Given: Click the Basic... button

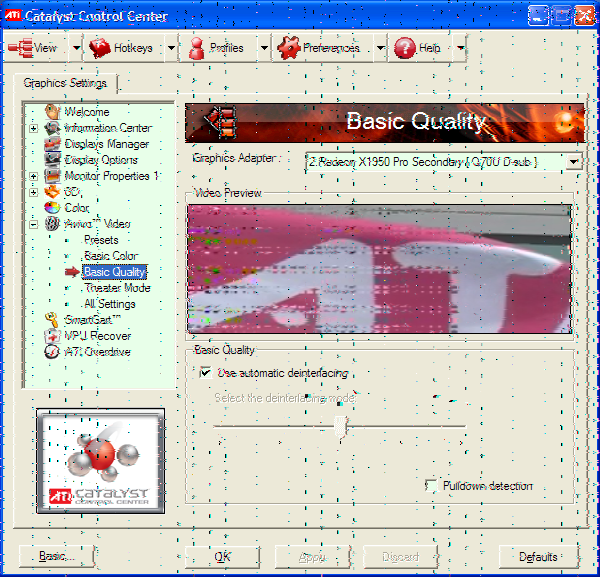Looking at the screenshot, I should click(57, 556).
